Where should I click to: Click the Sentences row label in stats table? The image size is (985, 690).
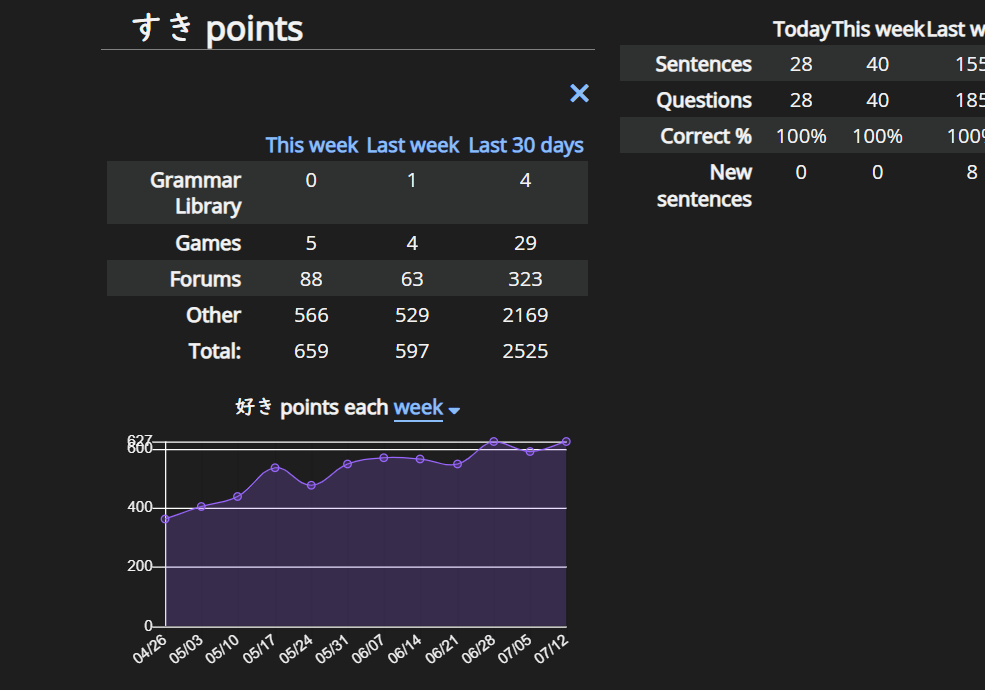click(704, 64)
